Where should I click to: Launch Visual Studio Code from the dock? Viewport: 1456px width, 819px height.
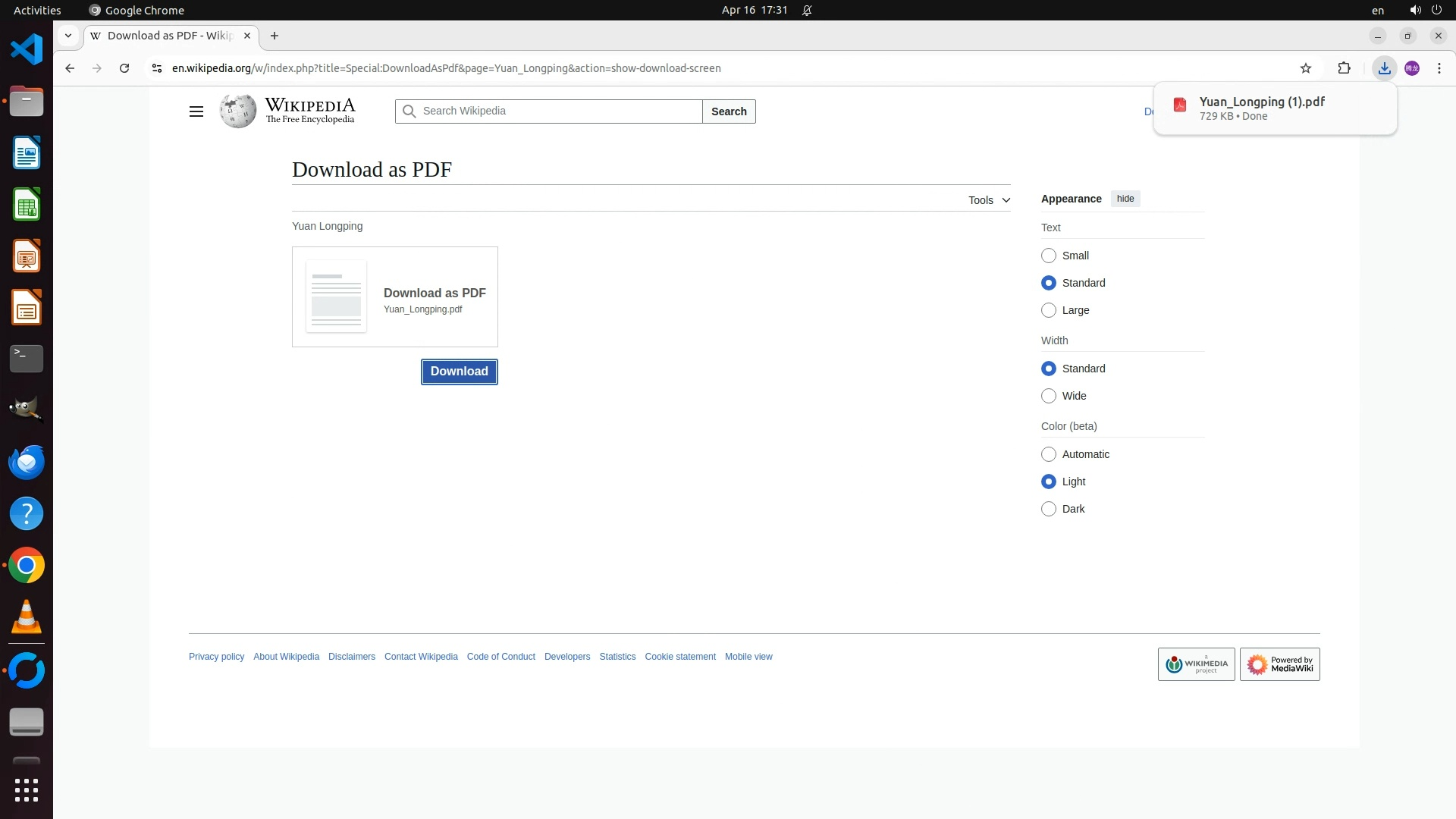coord(27,50)
